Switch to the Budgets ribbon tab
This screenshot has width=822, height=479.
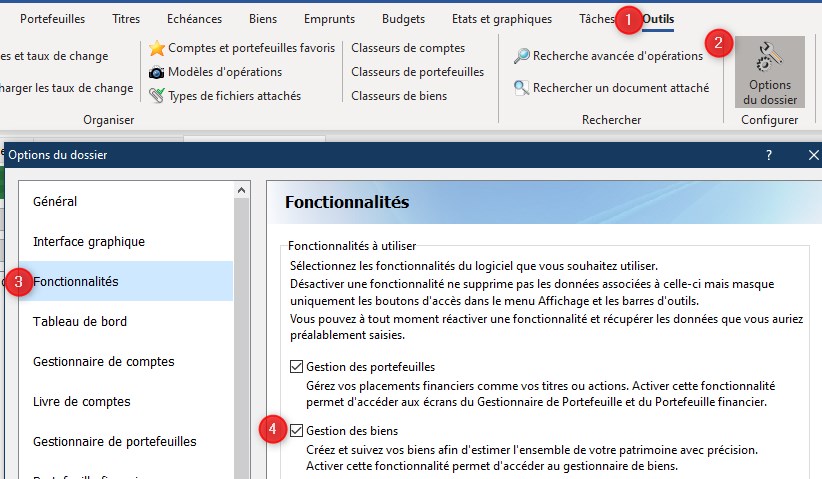tap(402, 19)
